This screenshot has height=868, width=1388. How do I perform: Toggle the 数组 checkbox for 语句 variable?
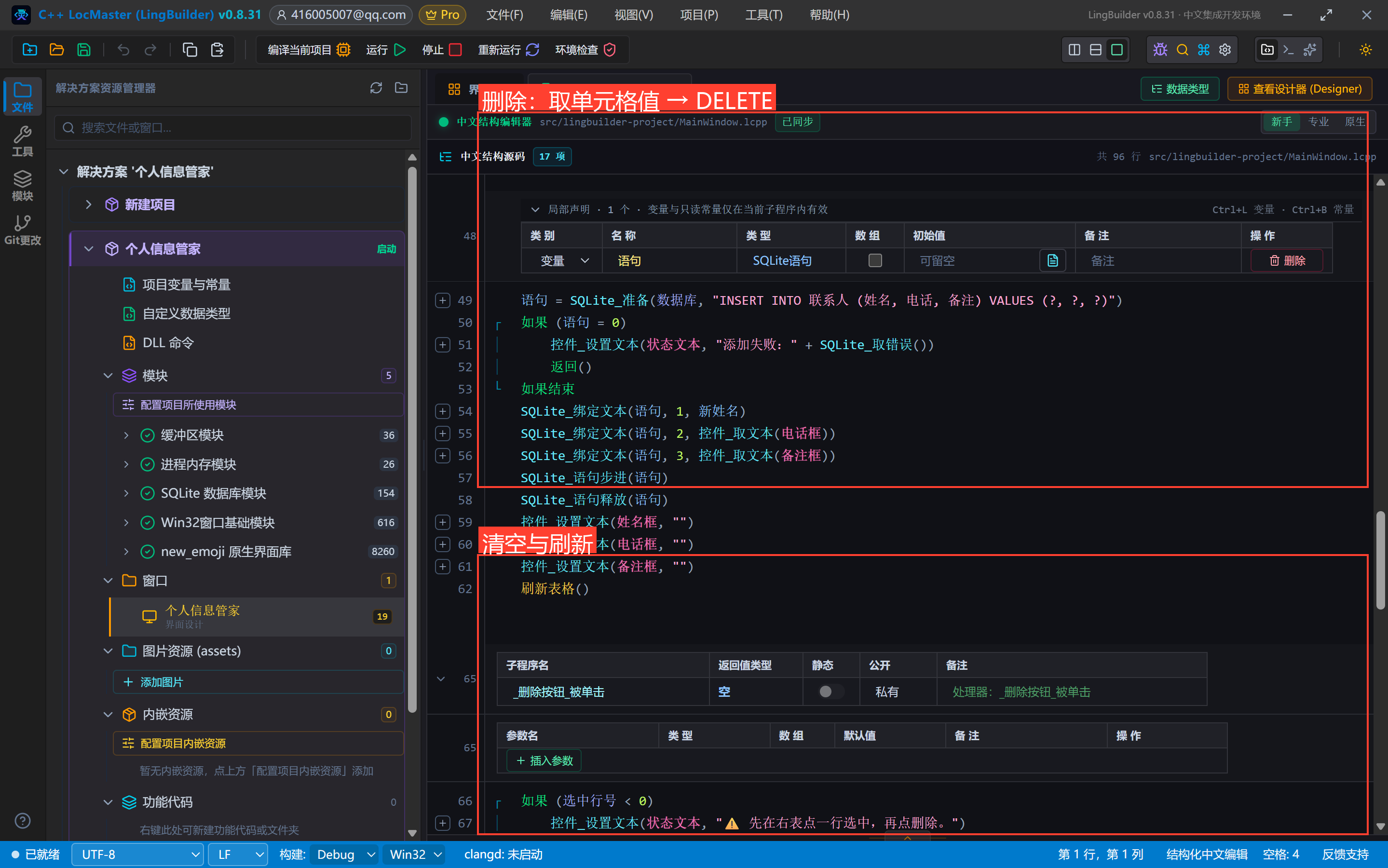tap(875, 260)
